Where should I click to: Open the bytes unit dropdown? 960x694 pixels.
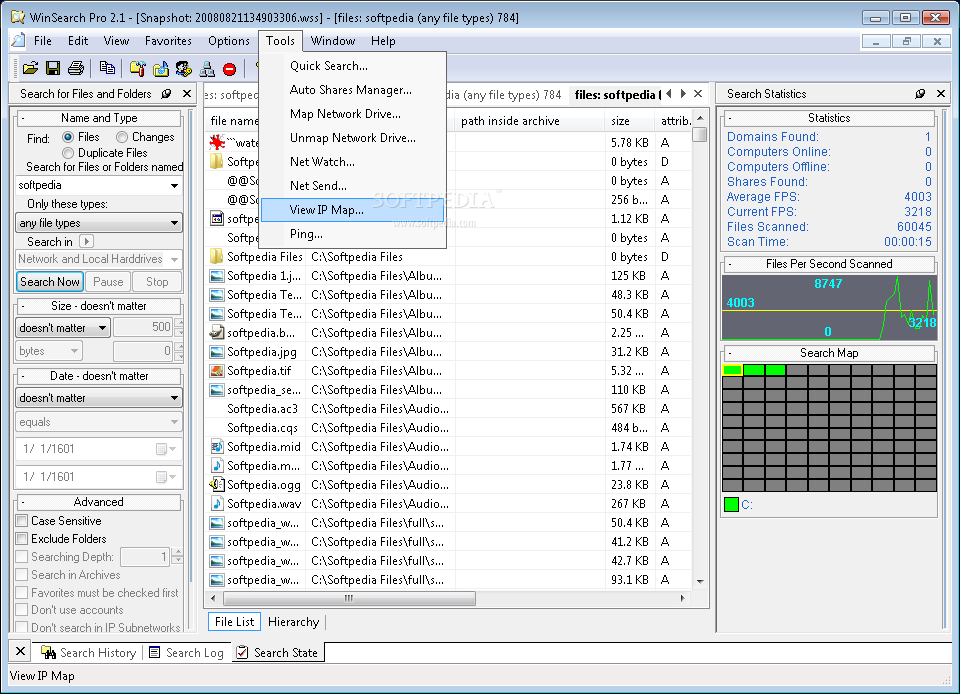pos(74,351)
